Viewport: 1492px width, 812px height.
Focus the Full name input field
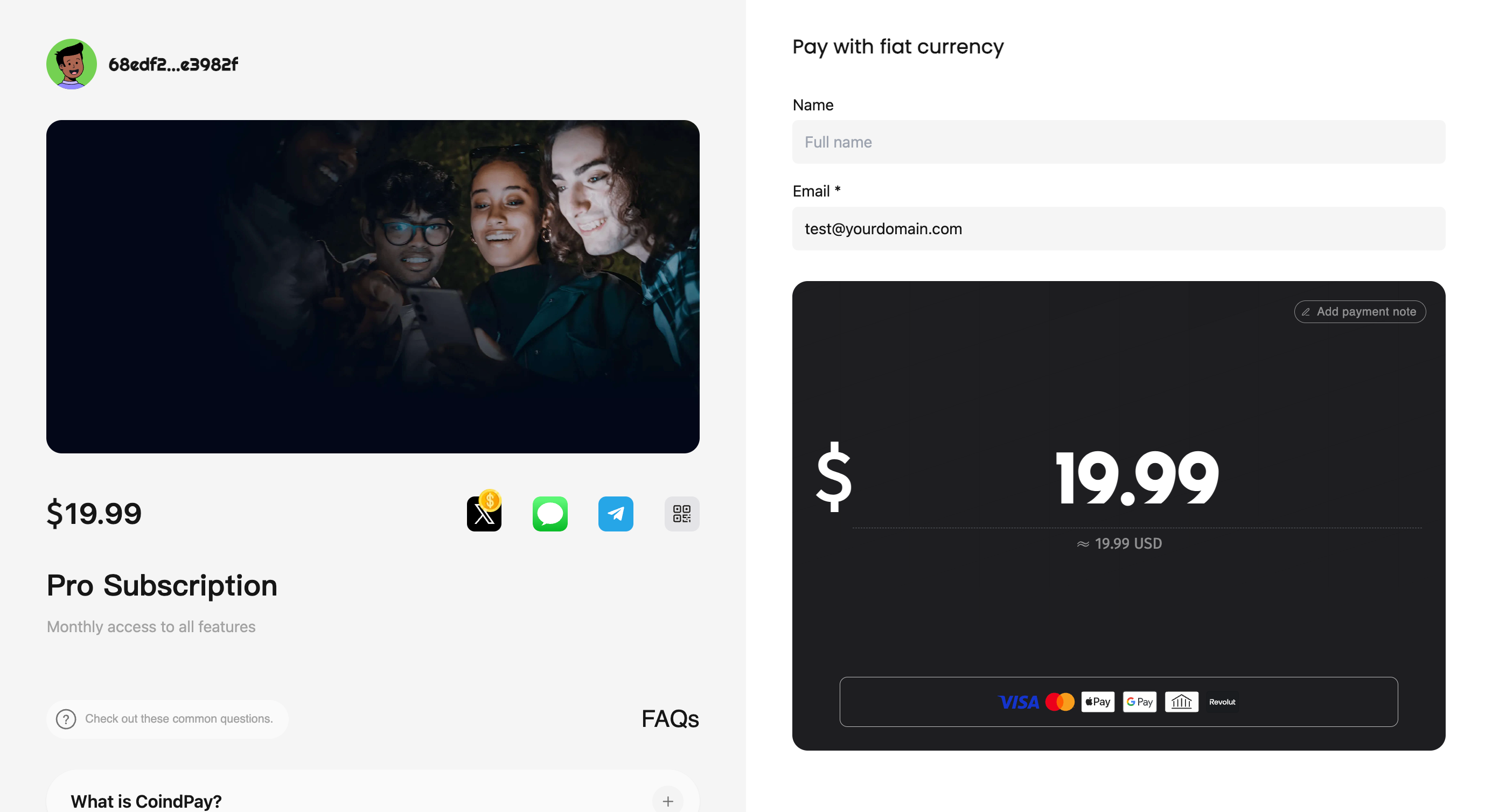[x=1118, y=142]
